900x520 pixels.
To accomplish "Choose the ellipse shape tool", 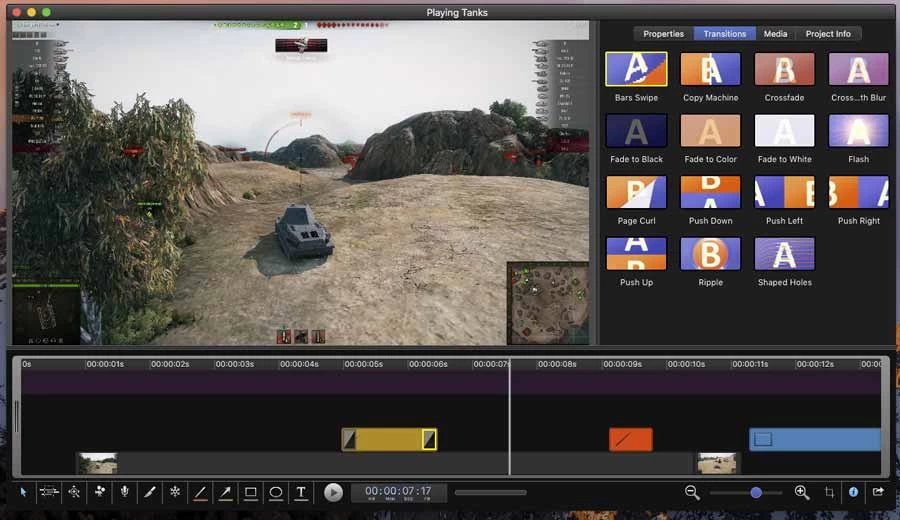I will tap(276, 492).
